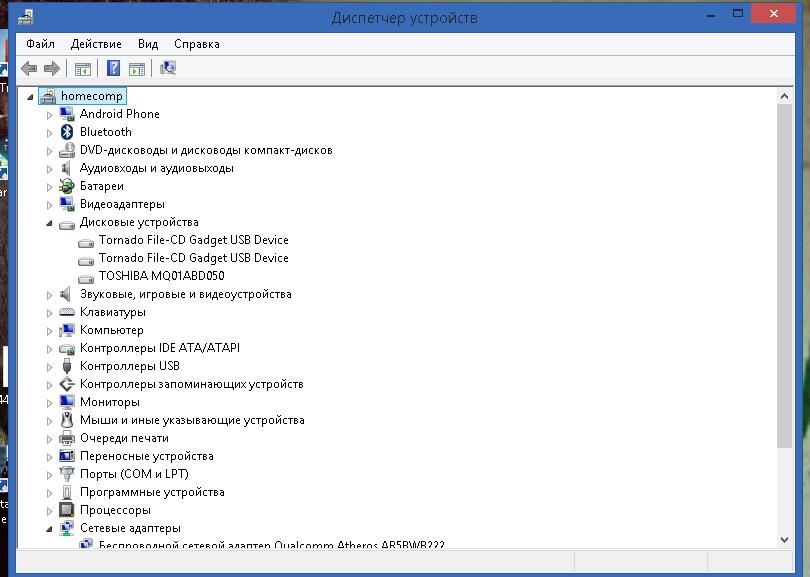
Task: Click the Очереди печати printer icon
Action: [67, 438]
